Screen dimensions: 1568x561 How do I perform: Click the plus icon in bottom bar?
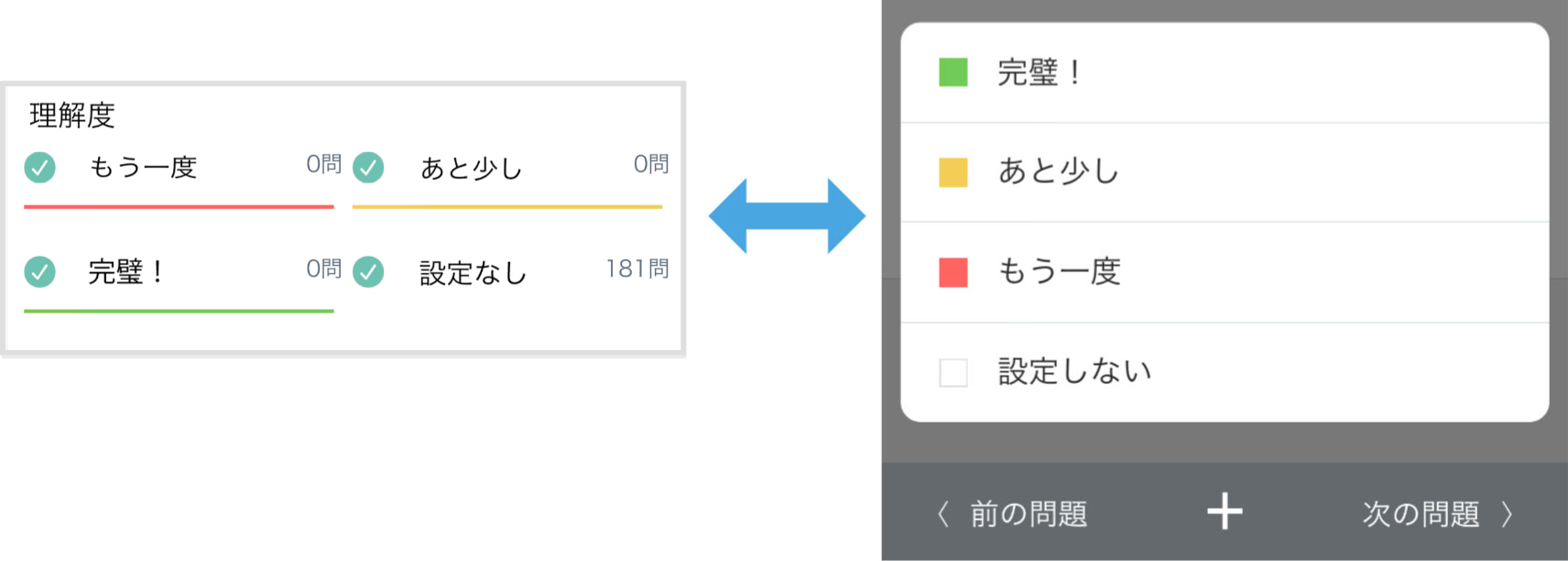[x=1225, y=511]
